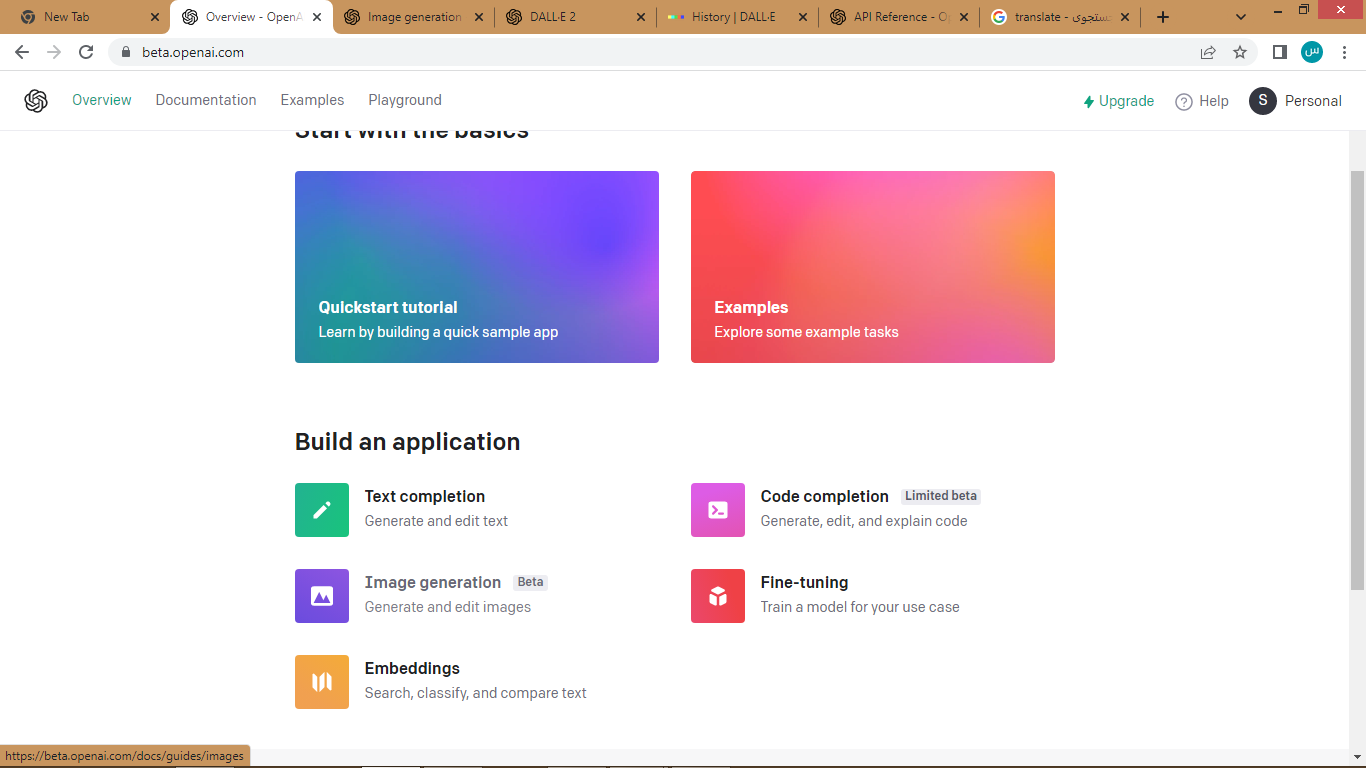Click the page vertical scrollbar thumb
The width and height of the screenshot is (1366, 768).
point(1357,380)
